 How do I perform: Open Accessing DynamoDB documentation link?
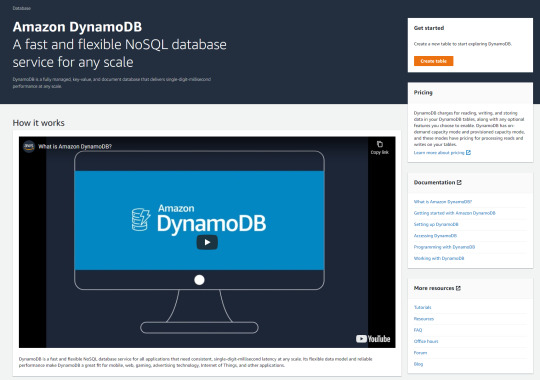435,236
